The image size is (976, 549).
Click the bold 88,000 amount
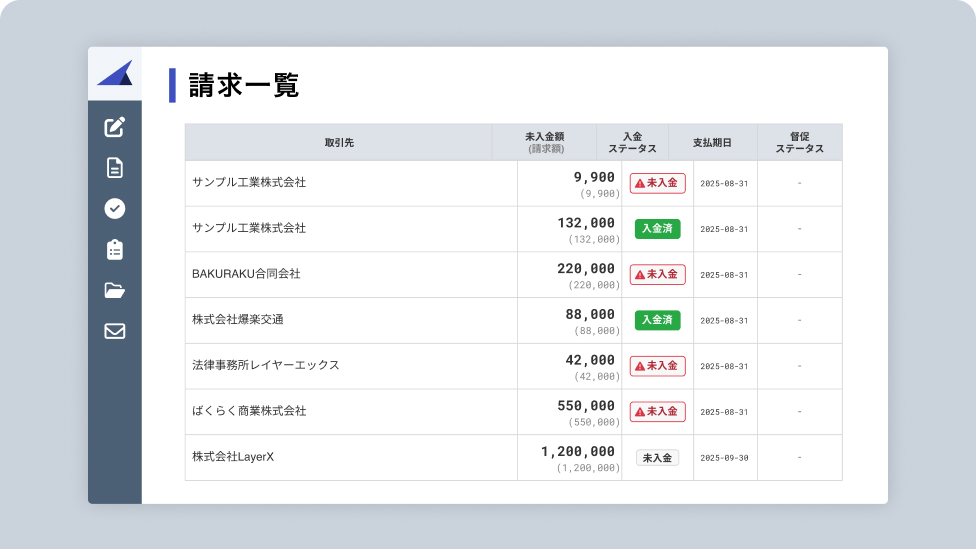(x=590, y=314)
